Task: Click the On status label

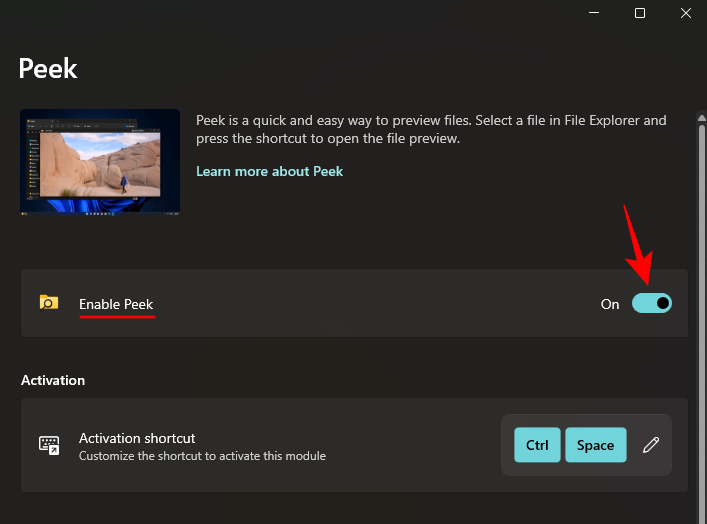Action: [610, 304]
